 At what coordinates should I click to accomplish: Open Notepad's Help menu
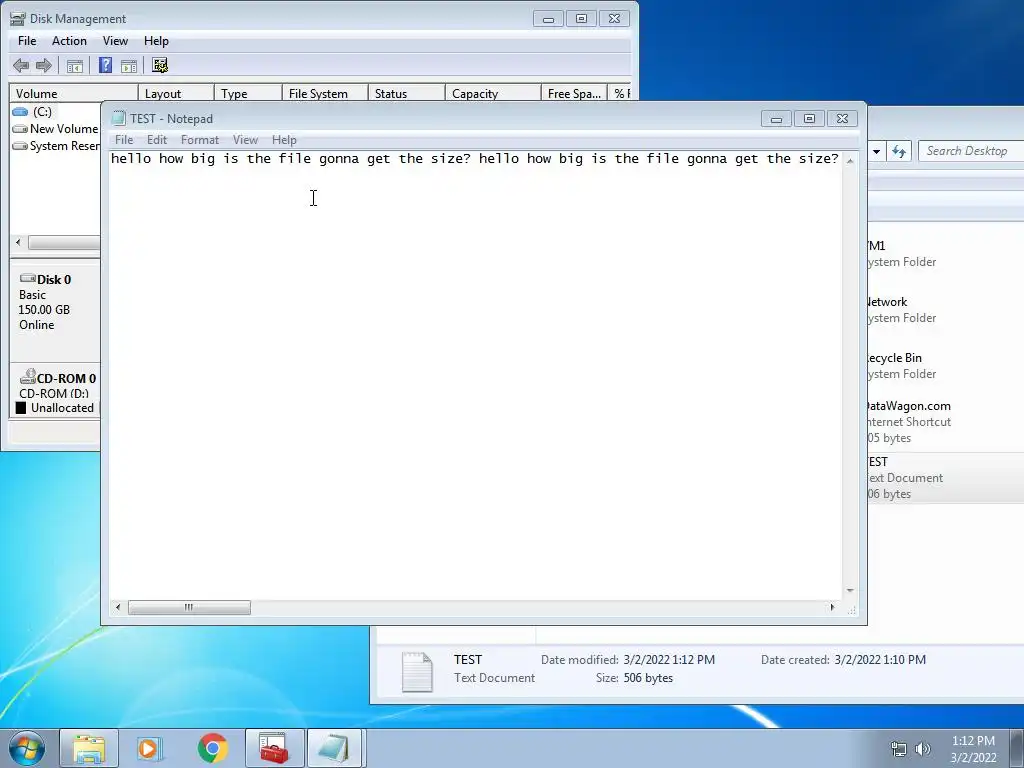tap(284, 140)
